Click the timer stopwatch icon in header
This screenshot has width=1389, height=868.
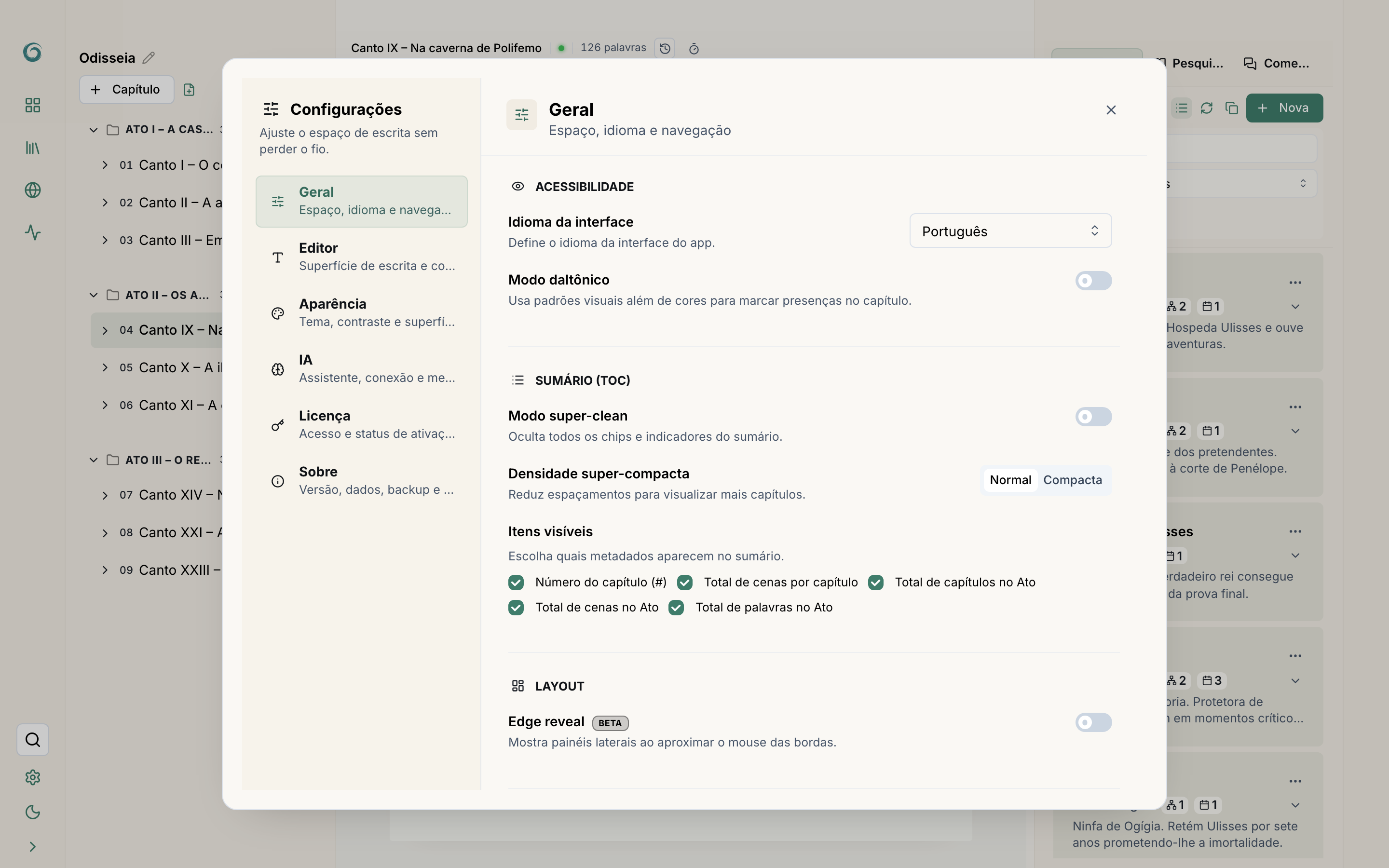[x=694, y=49]
